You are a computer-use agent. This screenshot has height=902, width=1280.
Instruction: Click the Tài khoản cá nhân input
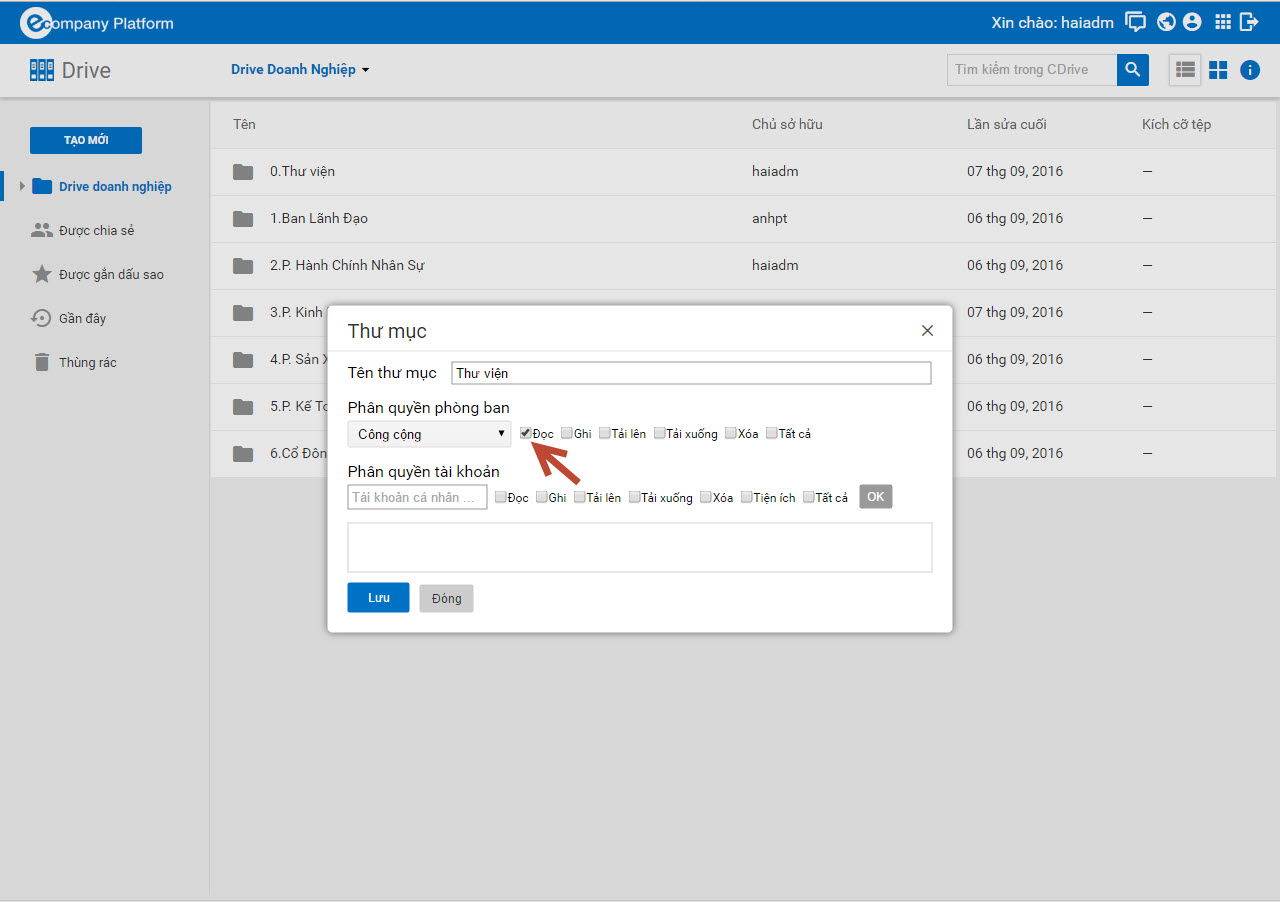(417, 497)
